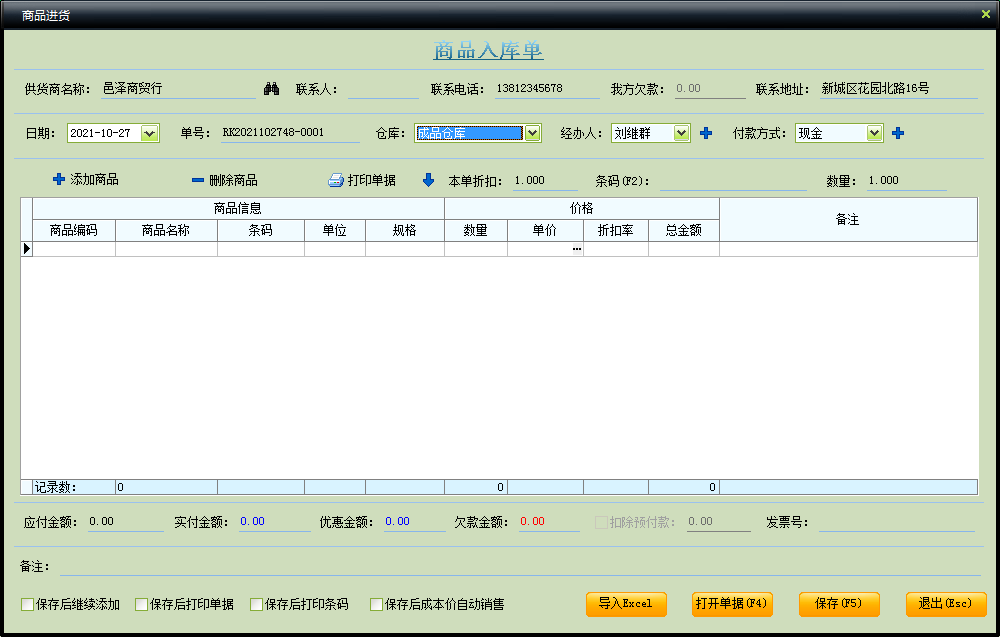
Task: Click the 总金额 column header
Action: [684, 230]
